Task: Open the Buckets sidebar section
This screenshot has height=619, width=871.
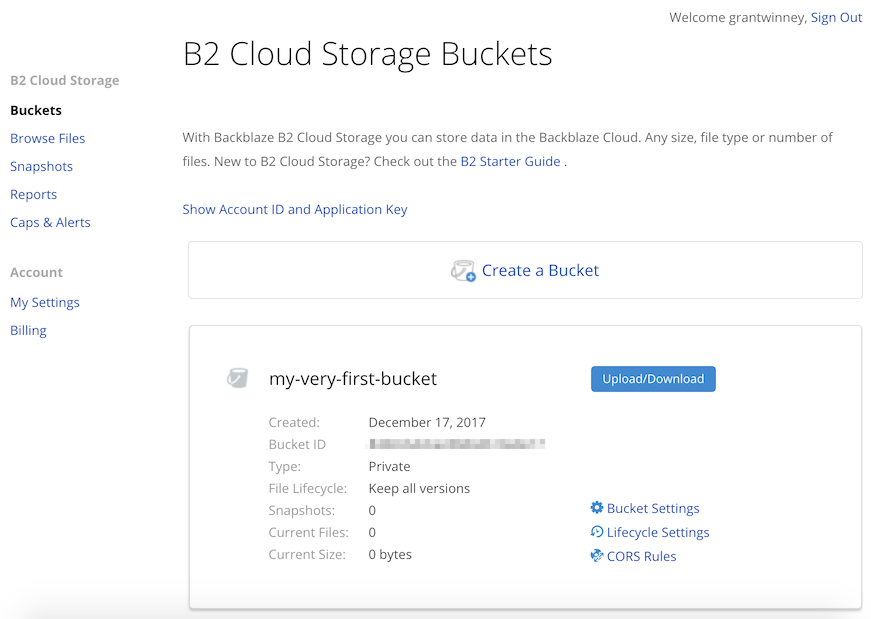Action: point(36,111)
